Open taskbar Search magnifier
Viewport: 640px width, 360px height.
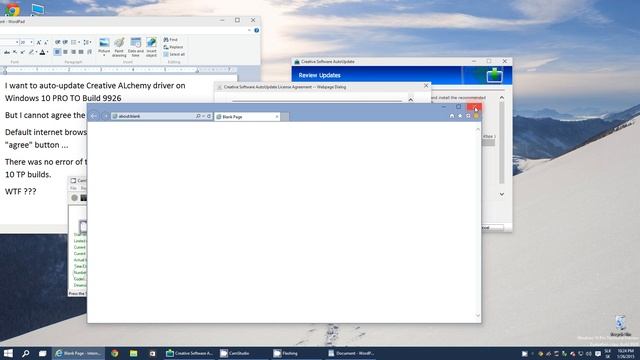click(25, 353)
